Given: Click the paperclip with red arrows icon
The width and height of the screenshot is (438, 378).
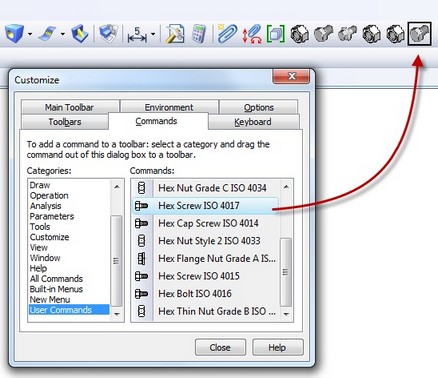Looking at the screenshot, I should [252, 34].
